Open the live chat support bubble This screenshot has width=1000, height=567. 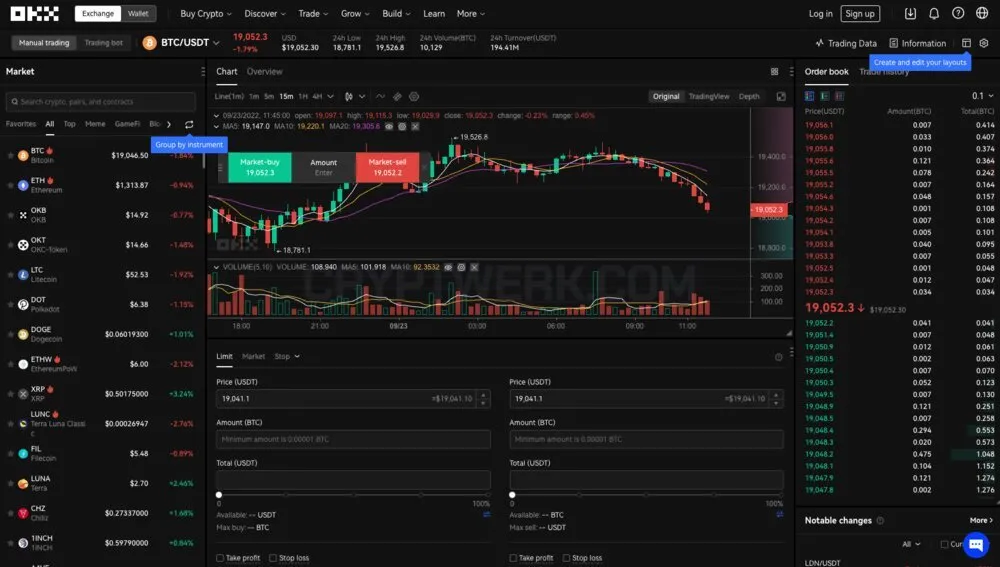click(976, 545)
